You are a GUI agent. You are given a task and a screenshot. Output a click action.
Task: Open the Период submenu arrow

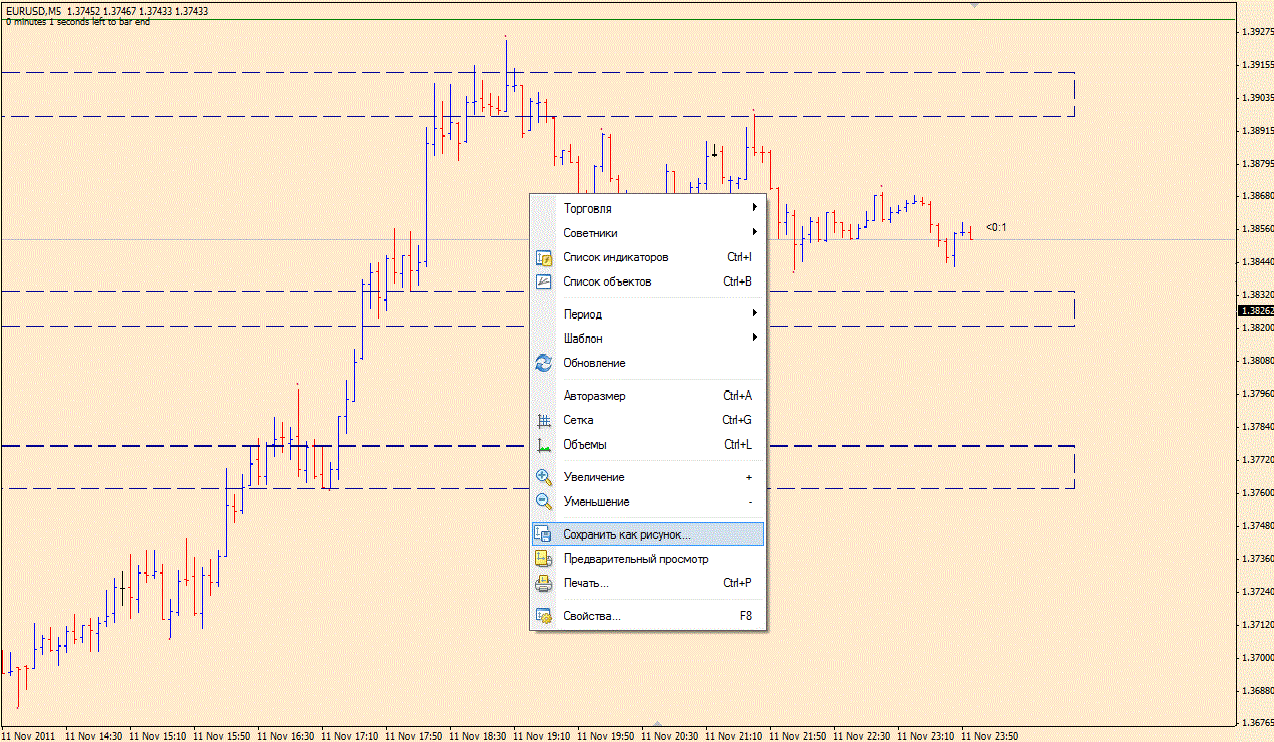coord(755,313)
